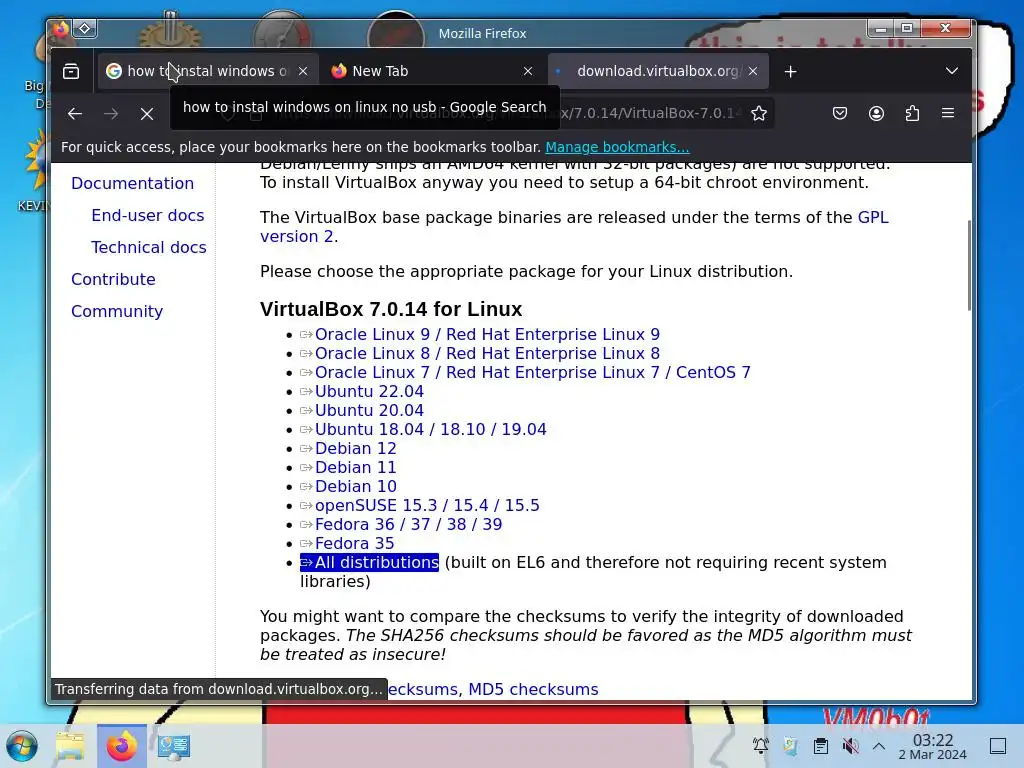The height and width of the screenshot is (768, 1024).
Task: Open End-user docs link
Action: point(148,216)
